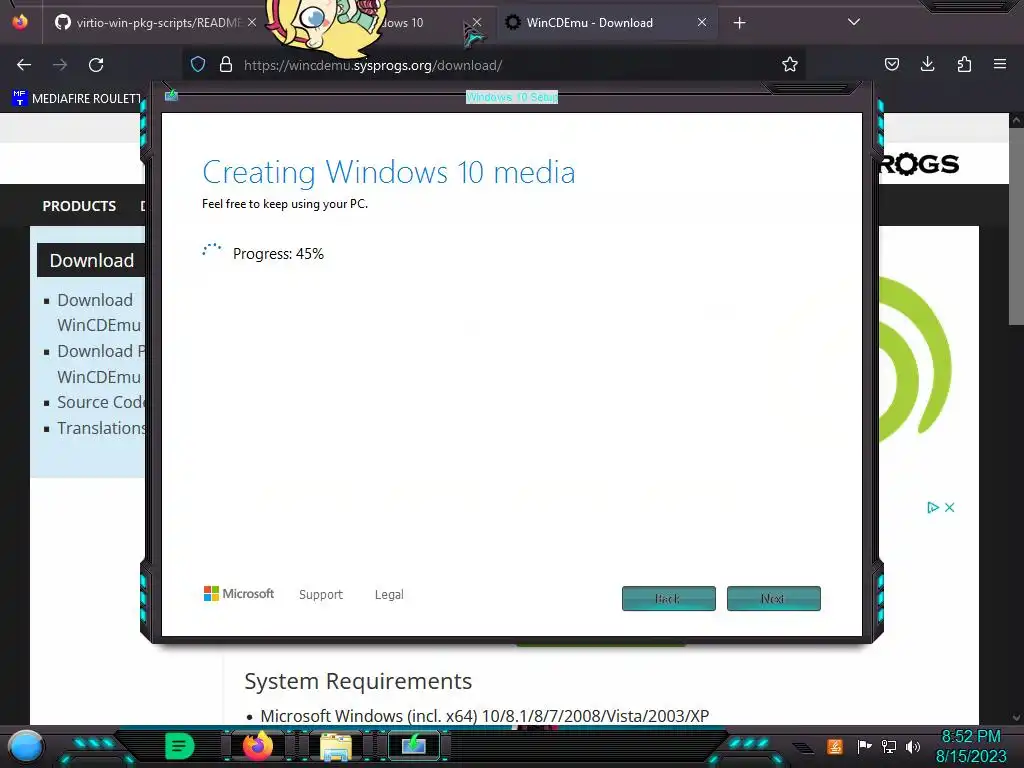Open the network tray icon
This screenshot has width=1024, height=768.
tap(889, 746)
